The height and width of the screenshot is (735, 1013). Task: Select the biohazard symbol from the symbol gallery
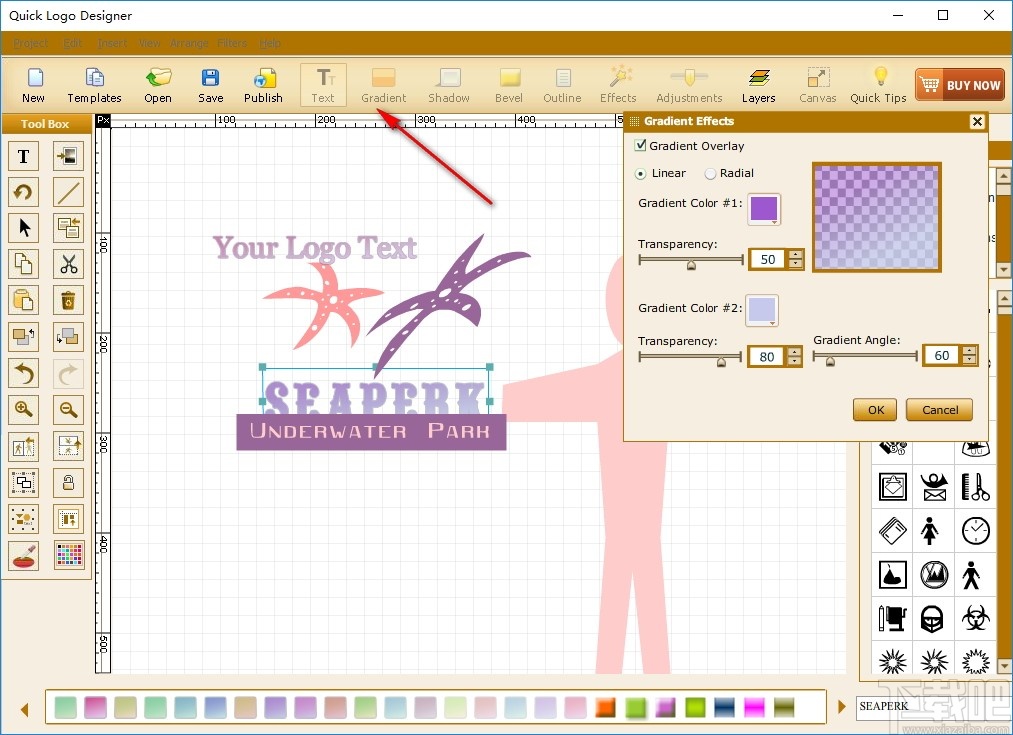tap(975, 617)
